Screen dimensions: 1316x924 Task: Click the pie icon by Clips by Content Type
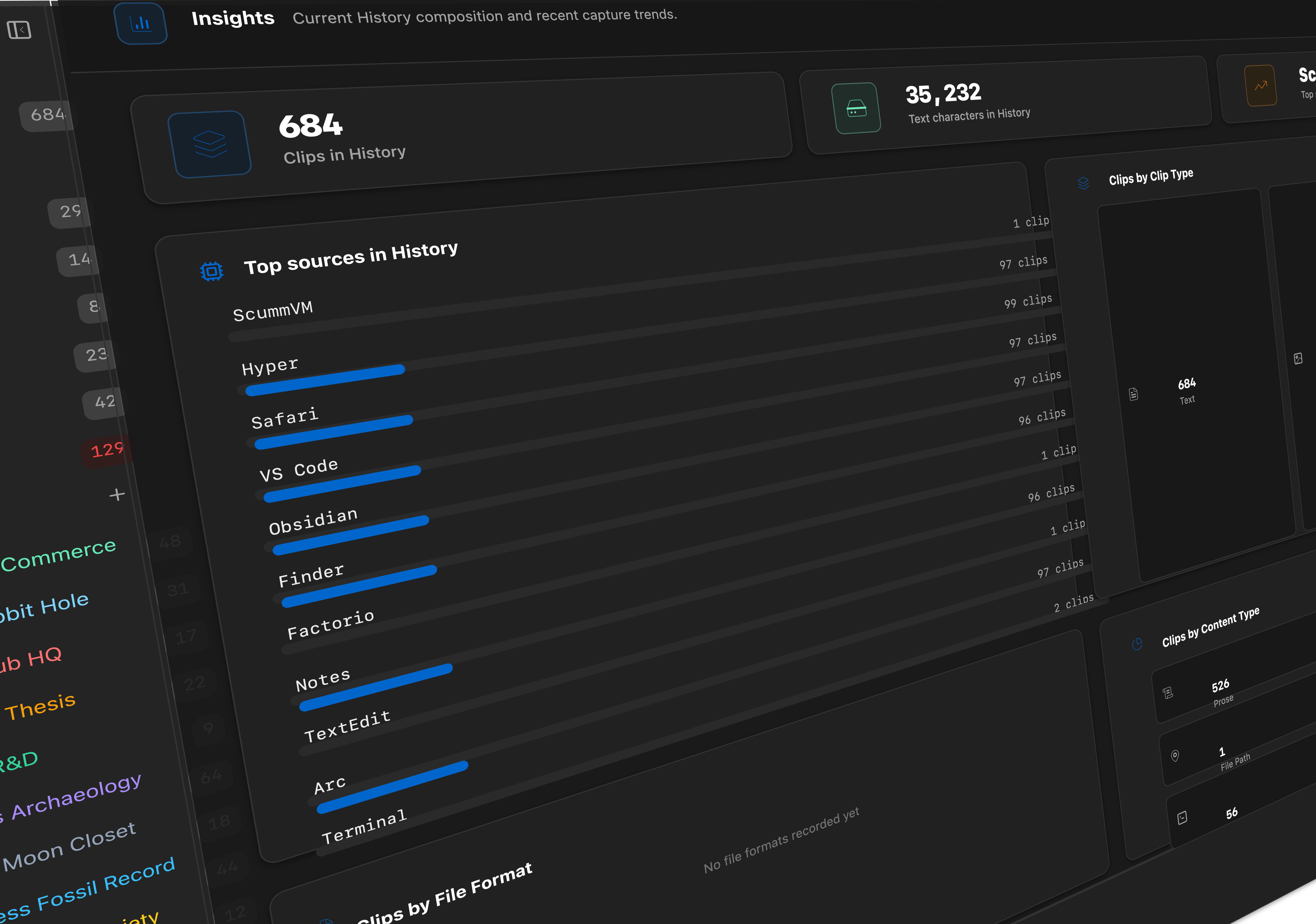point(1137,644)
